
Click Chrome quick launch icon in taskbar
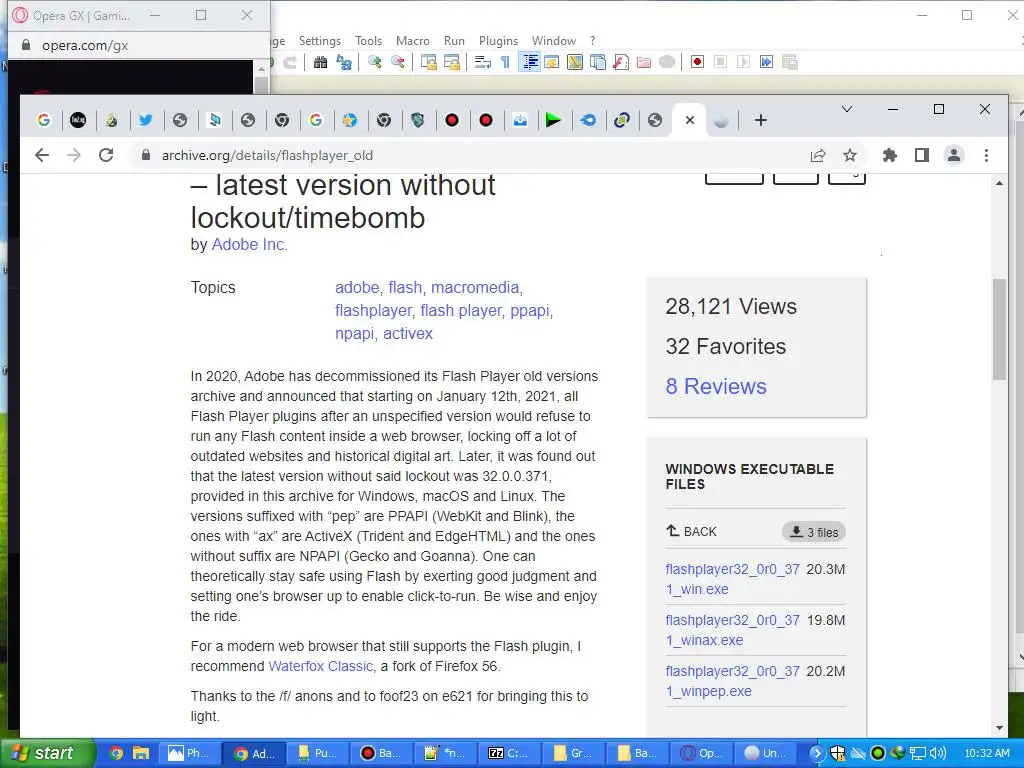coord(116,753)
